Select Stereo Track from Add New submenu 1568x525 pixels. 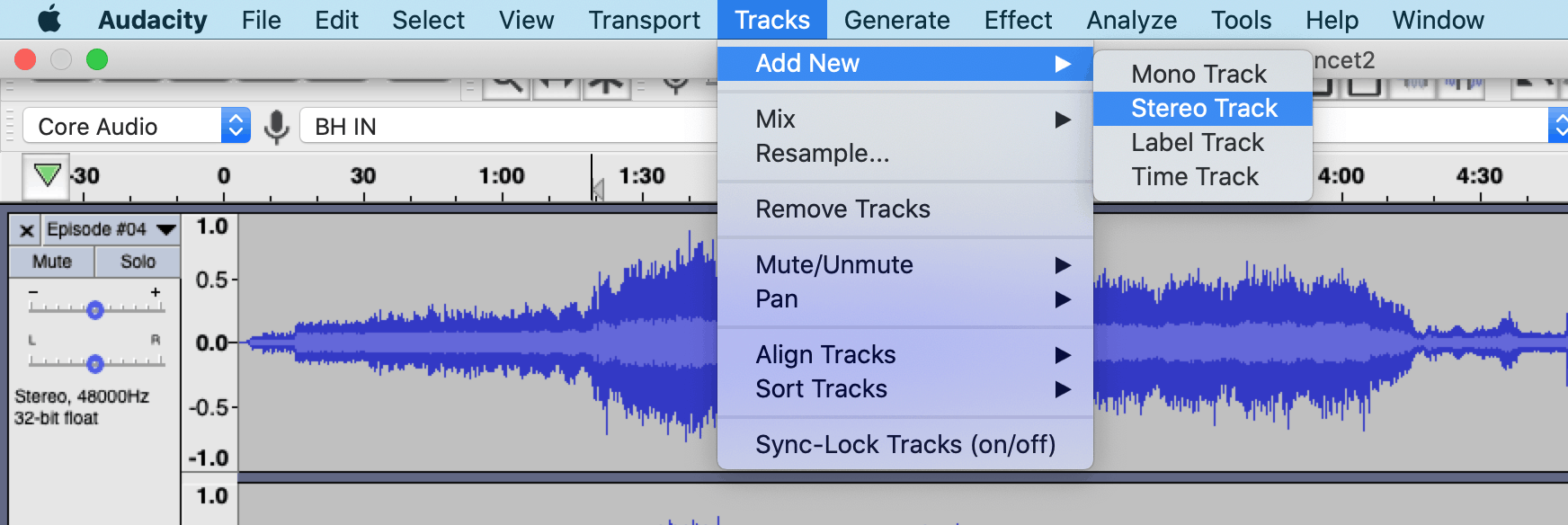coord(1202,107)
